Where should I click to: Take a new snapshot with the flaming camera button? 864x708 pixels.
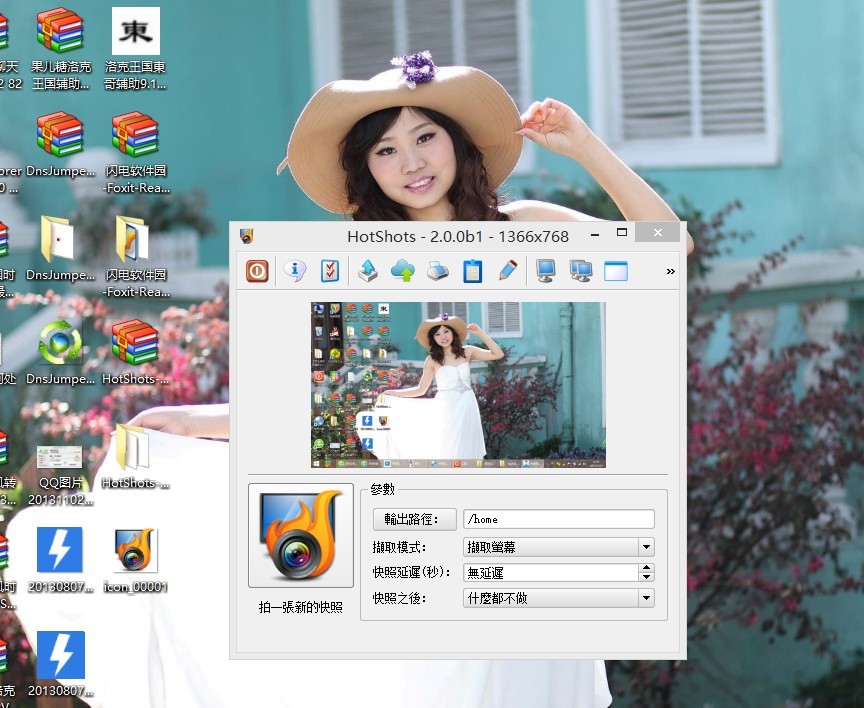point(301,536)
